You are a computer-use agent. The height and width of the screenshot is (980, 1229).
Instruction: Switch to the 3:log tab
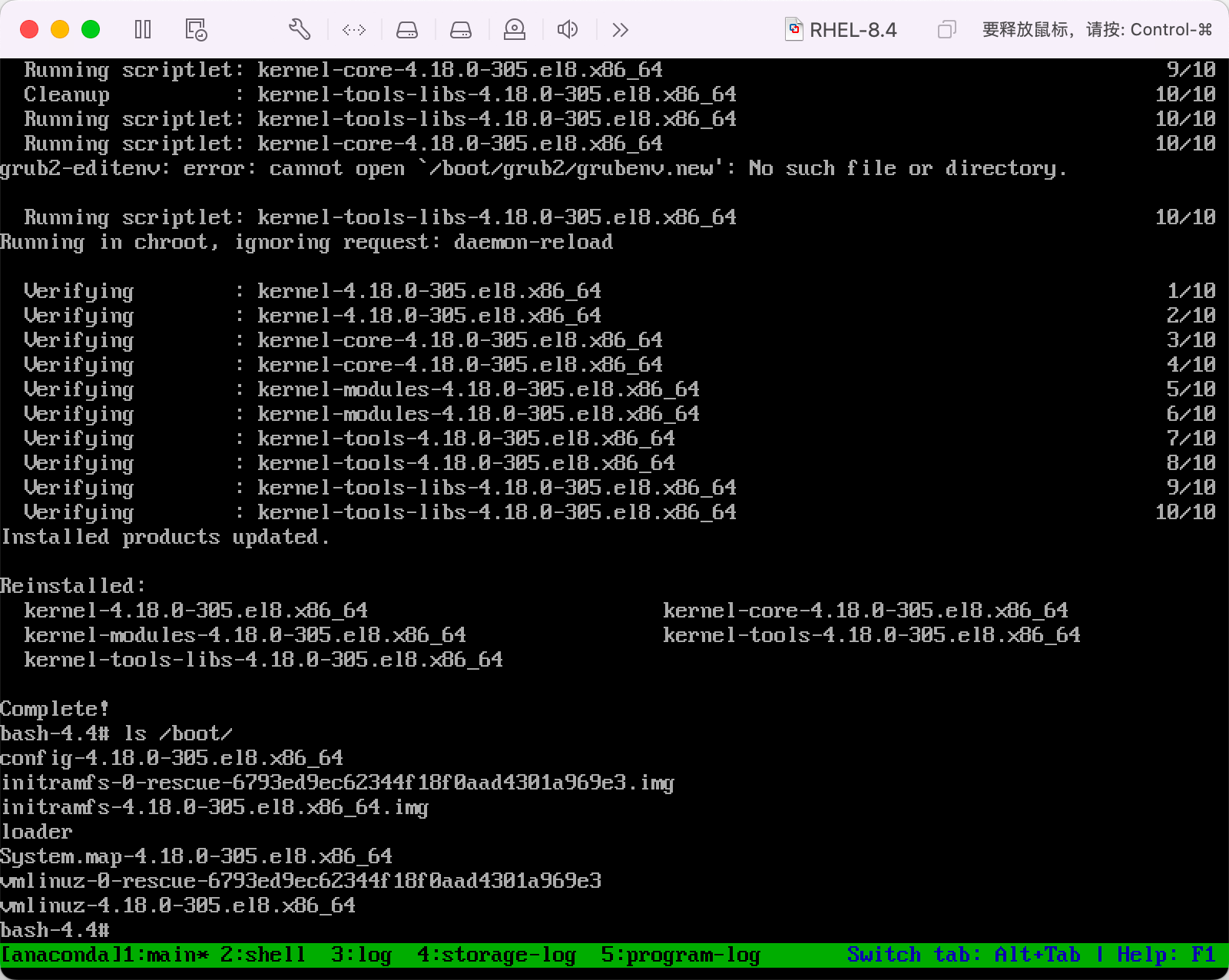click(361, 955)
